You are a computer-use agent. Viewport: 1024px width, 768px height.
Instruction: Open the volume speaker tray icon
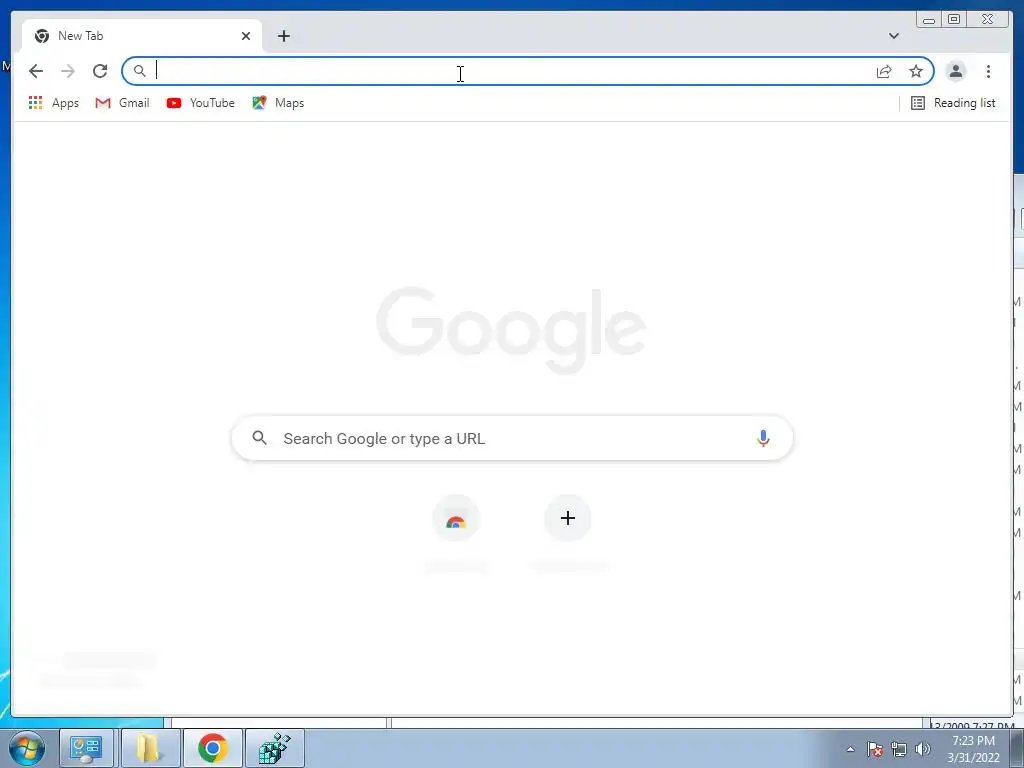(923, 750)
